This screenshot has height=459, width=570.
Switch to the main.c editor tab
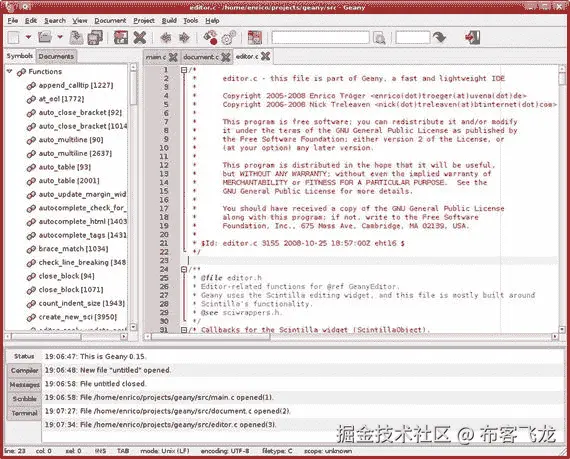(x=156, y=57)
